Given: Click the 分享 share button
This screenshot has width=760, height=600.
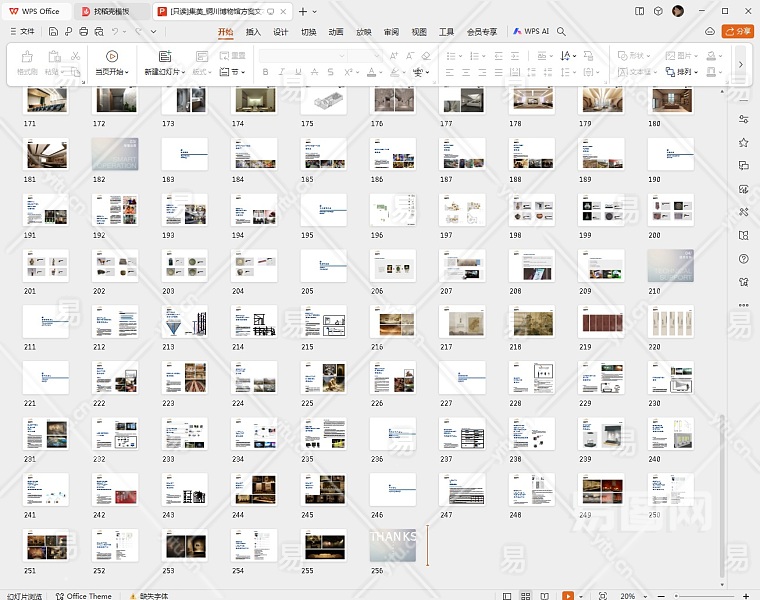Looking at the screenshot, I should coord(739,32).
